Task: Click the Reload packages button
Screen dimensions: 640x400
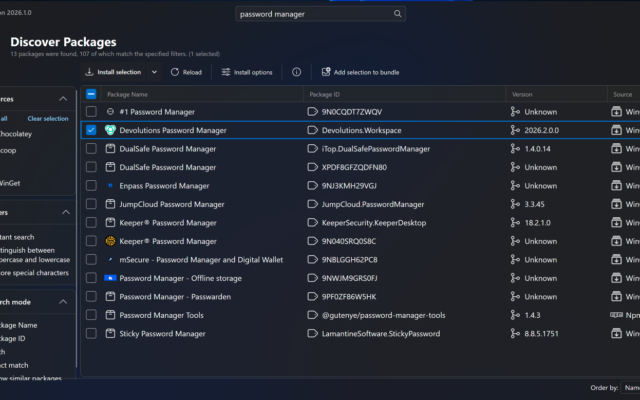Action: [186, 72]
